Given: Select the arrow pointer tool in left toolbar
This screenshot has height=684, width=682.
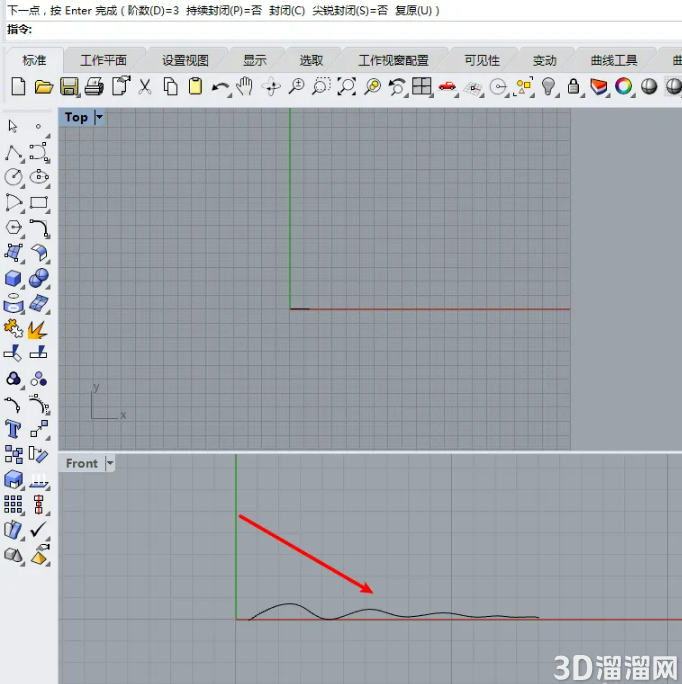Looking at the screenshot, I should point(13,126).
